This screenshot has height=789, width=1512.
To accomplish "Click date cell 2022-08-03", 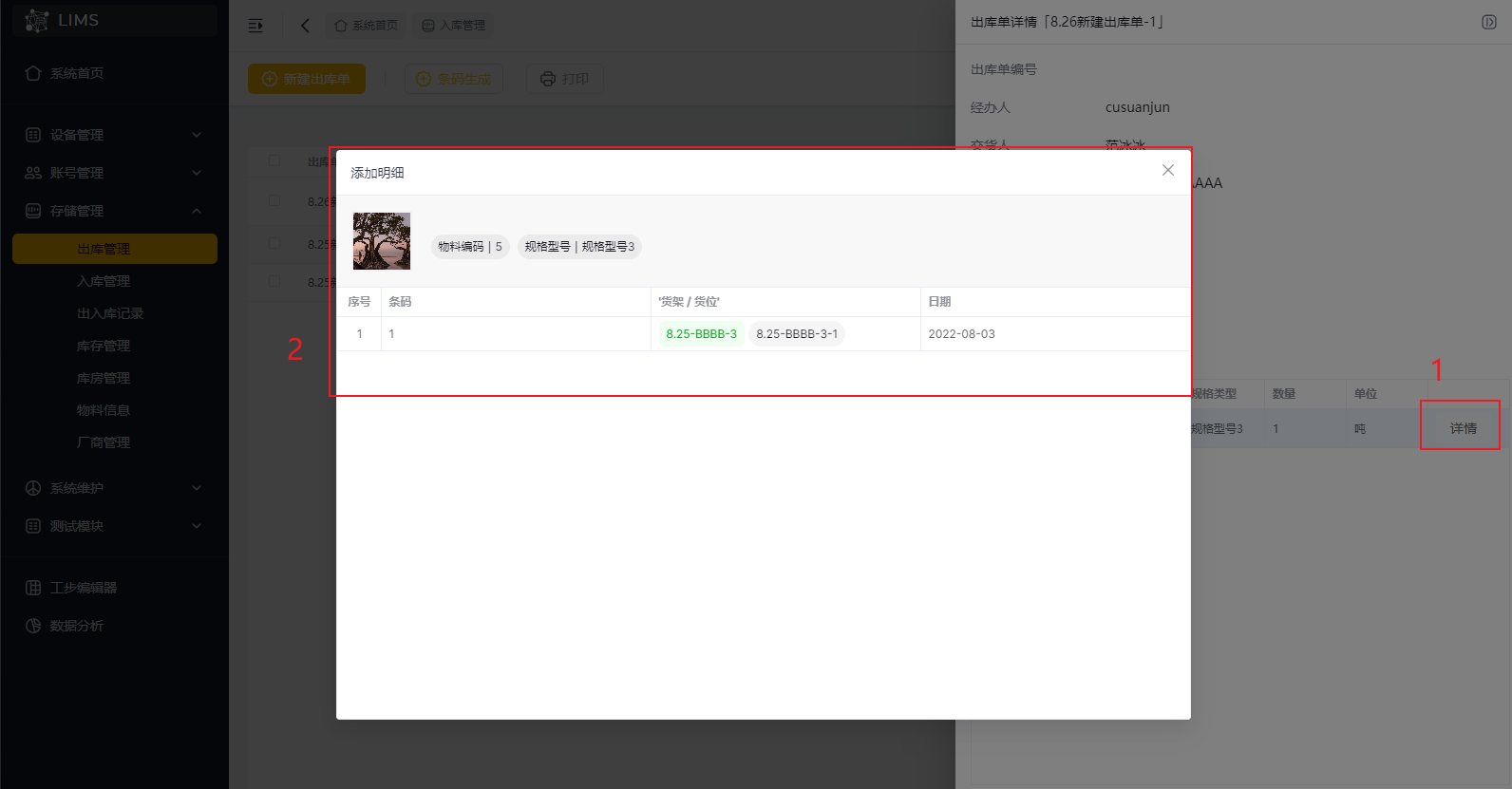I will pos(961,334).
